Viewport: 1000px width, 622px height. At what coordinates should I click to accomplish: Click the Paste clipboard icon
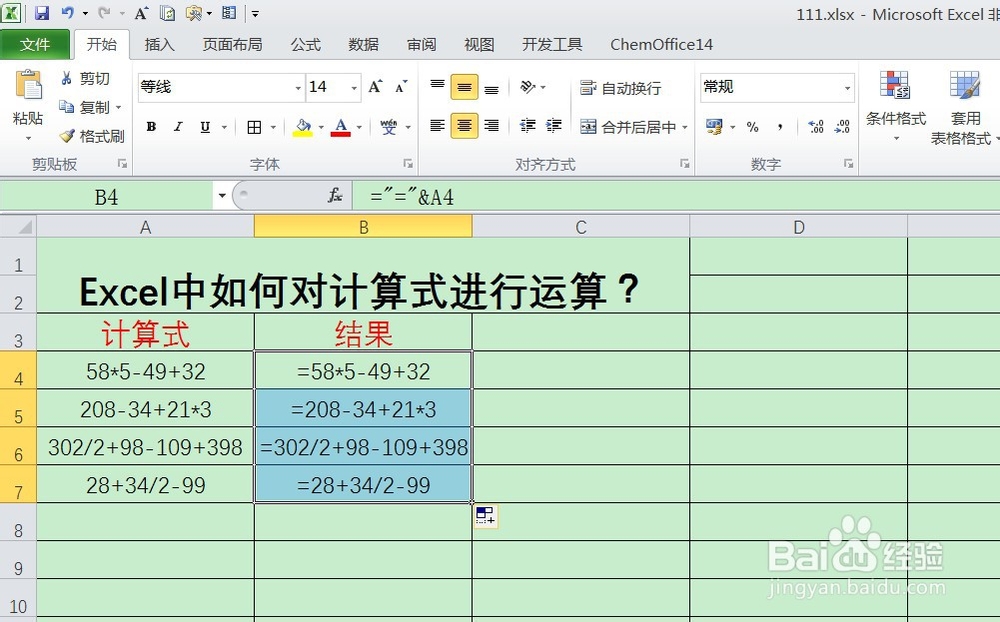coord(28,85)
